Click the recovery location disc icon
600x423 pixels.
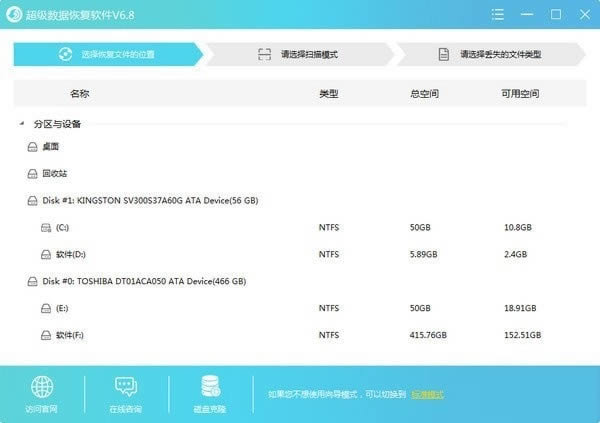pos(65,54)
